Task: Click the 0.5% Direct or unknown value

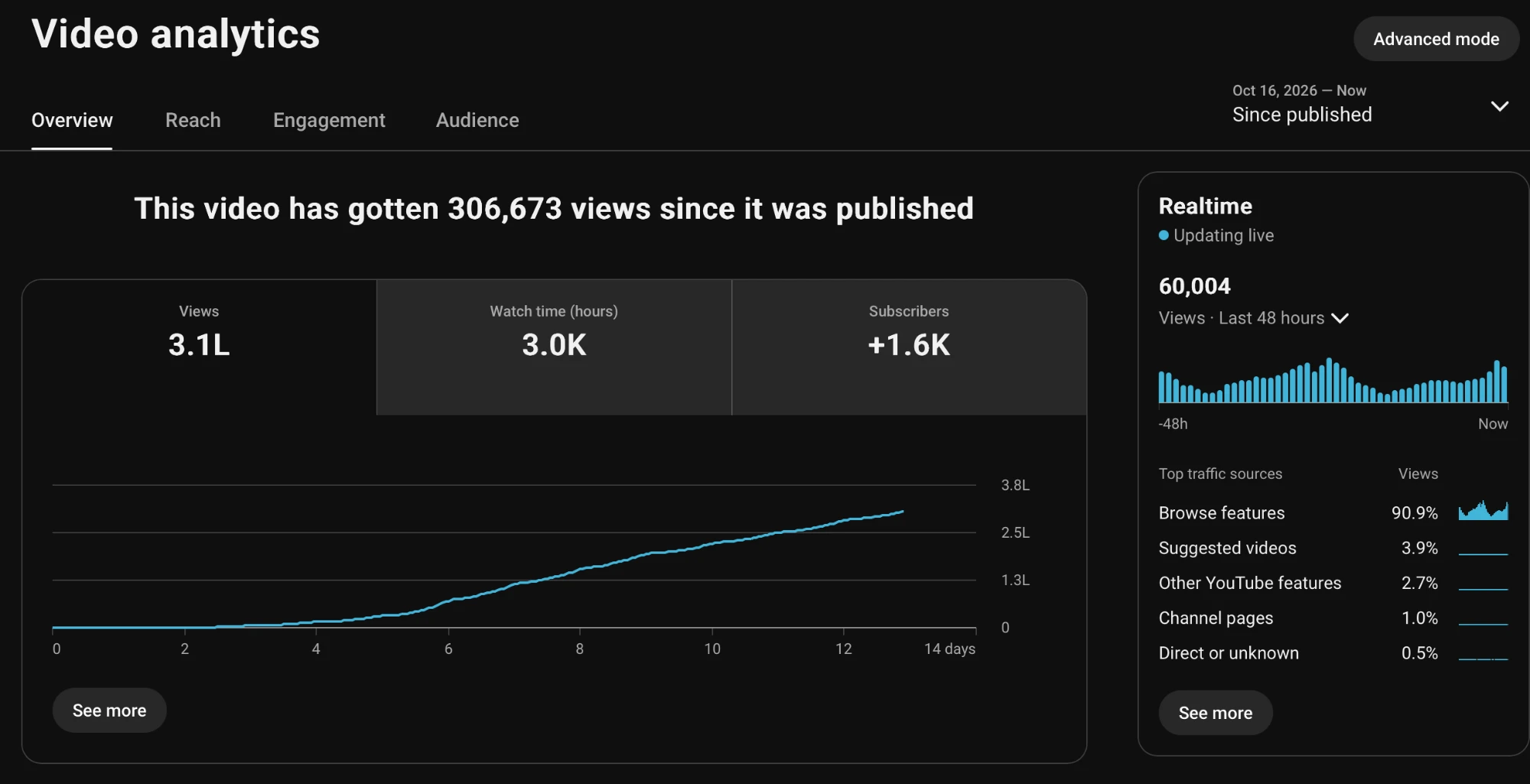Action: point(1420,653)
